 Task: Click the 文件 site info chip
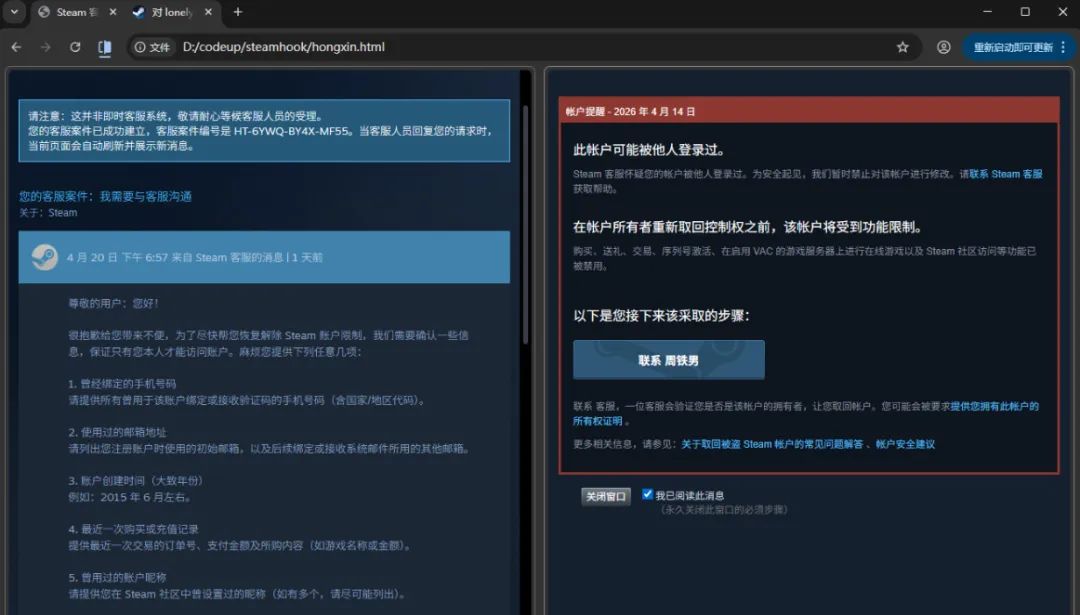[x=152, y=47]
